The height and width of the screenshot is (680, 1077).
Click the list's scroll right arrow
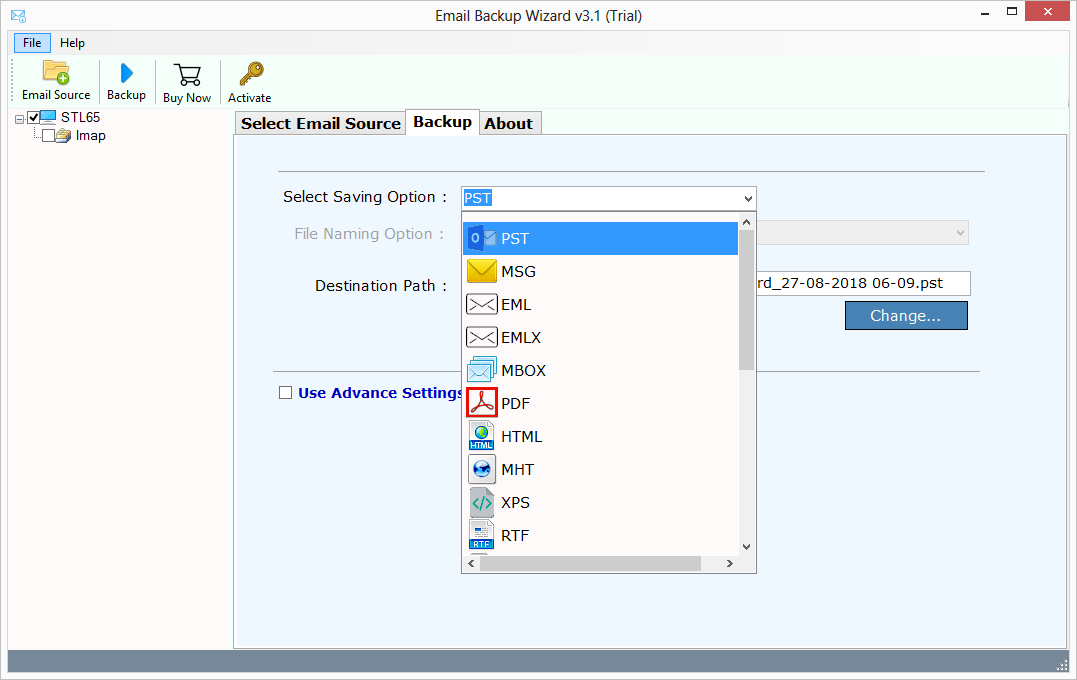729,563
